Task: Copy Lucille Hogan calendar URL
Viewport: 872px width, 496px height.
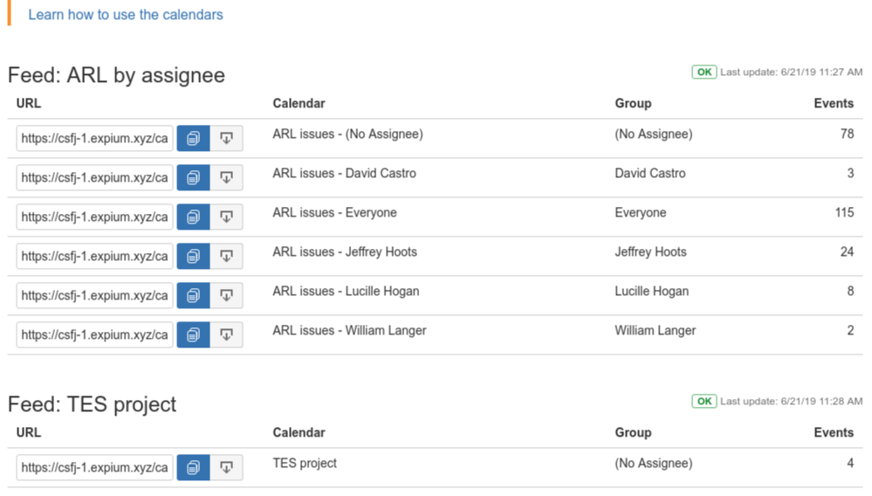Action: pyautogui.click(x=193, y=295)
